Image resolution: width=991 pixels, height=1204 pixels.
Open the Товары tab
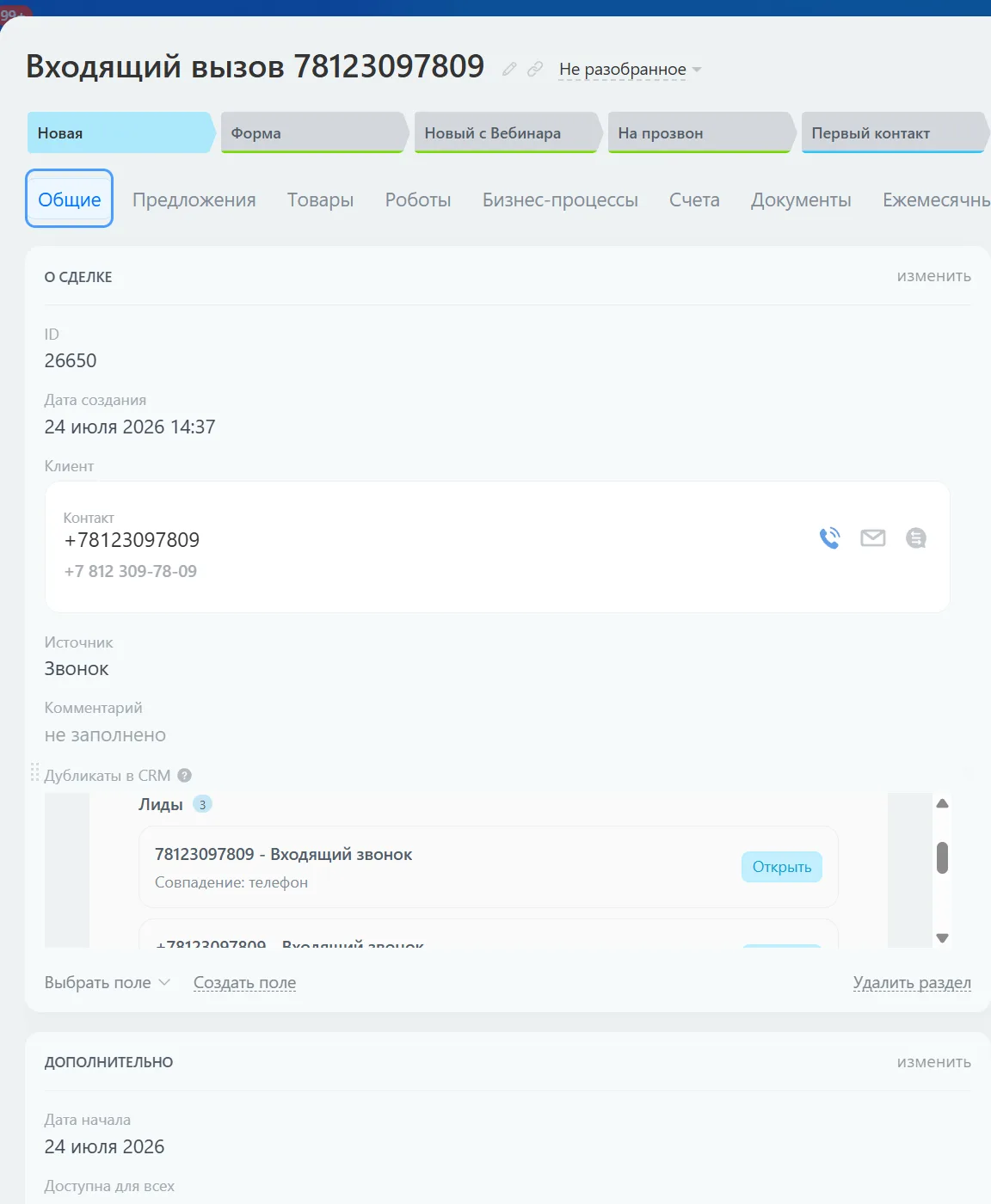coord(321,200)
